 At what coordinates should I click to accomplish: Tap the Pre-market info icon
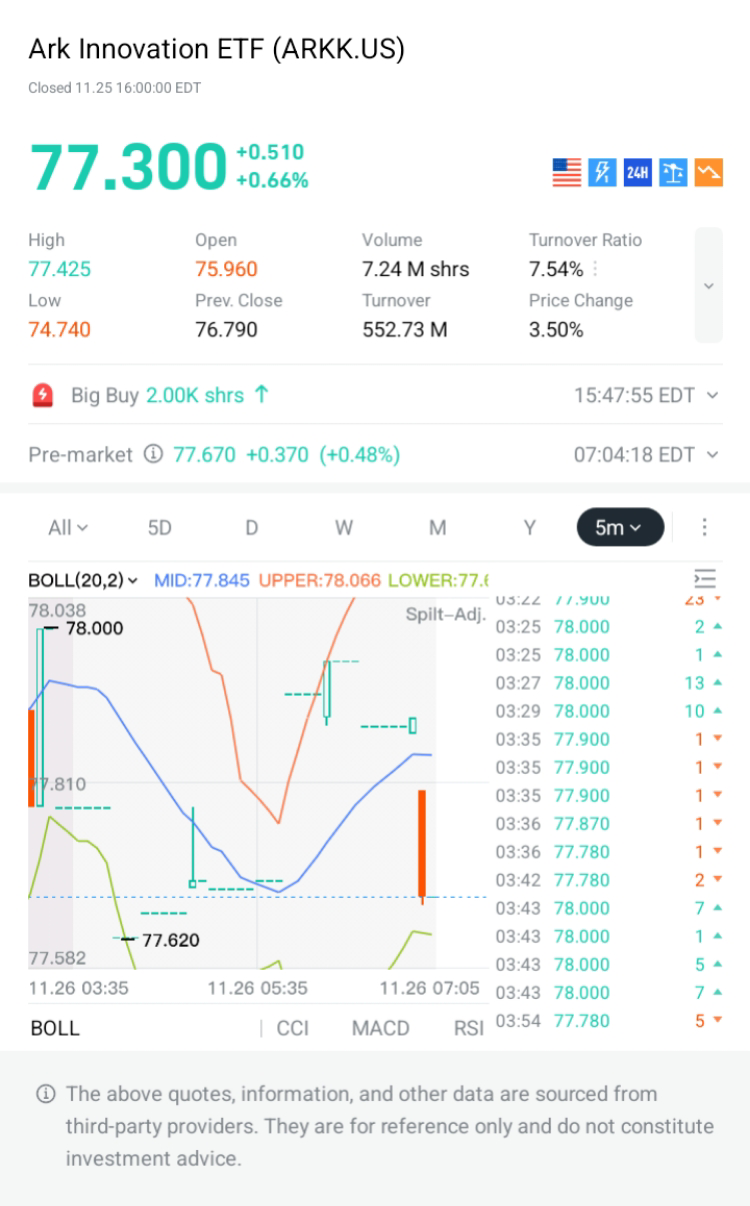pyautogui.click(x=153, y=455)
